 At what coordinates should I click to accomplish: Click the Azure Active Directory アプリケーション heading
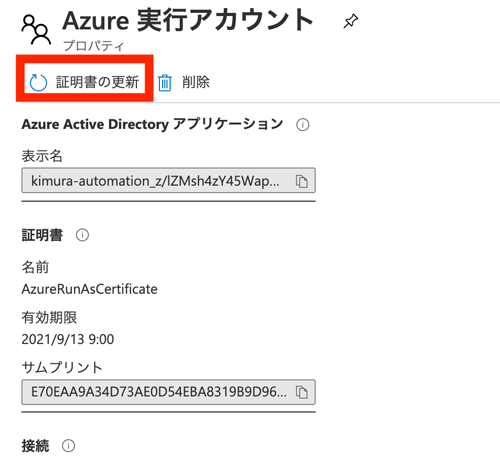(152, 124)
